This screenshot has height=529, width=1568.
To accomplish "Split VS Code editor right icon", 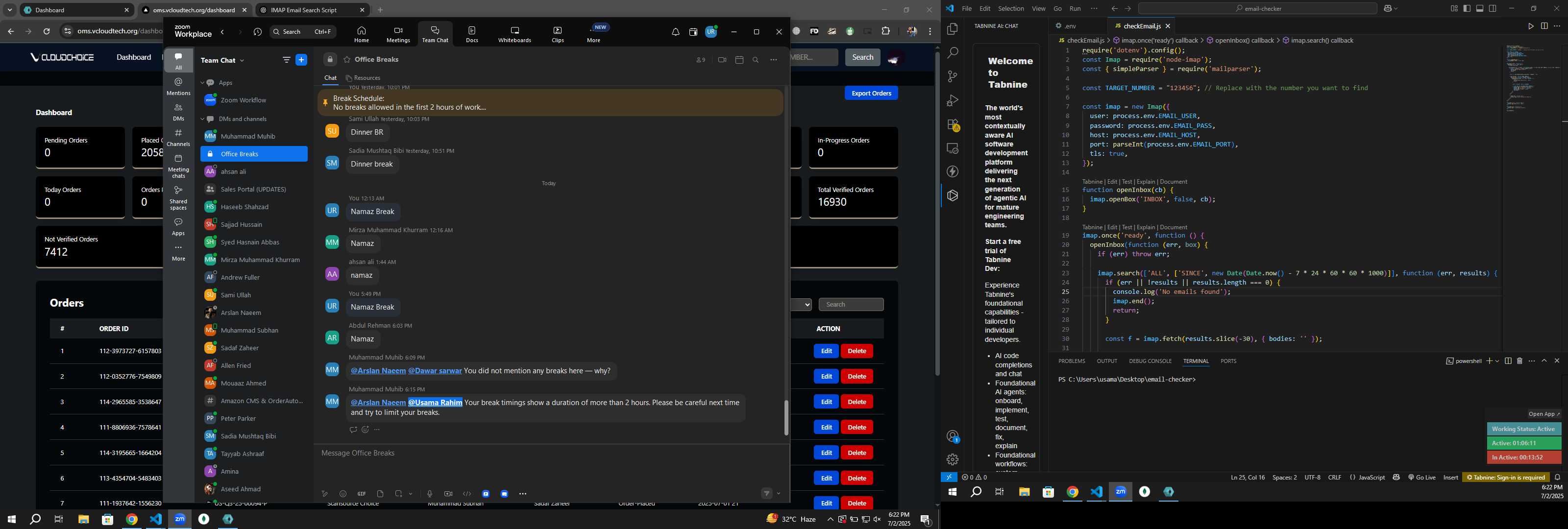I will [1544, 26].
